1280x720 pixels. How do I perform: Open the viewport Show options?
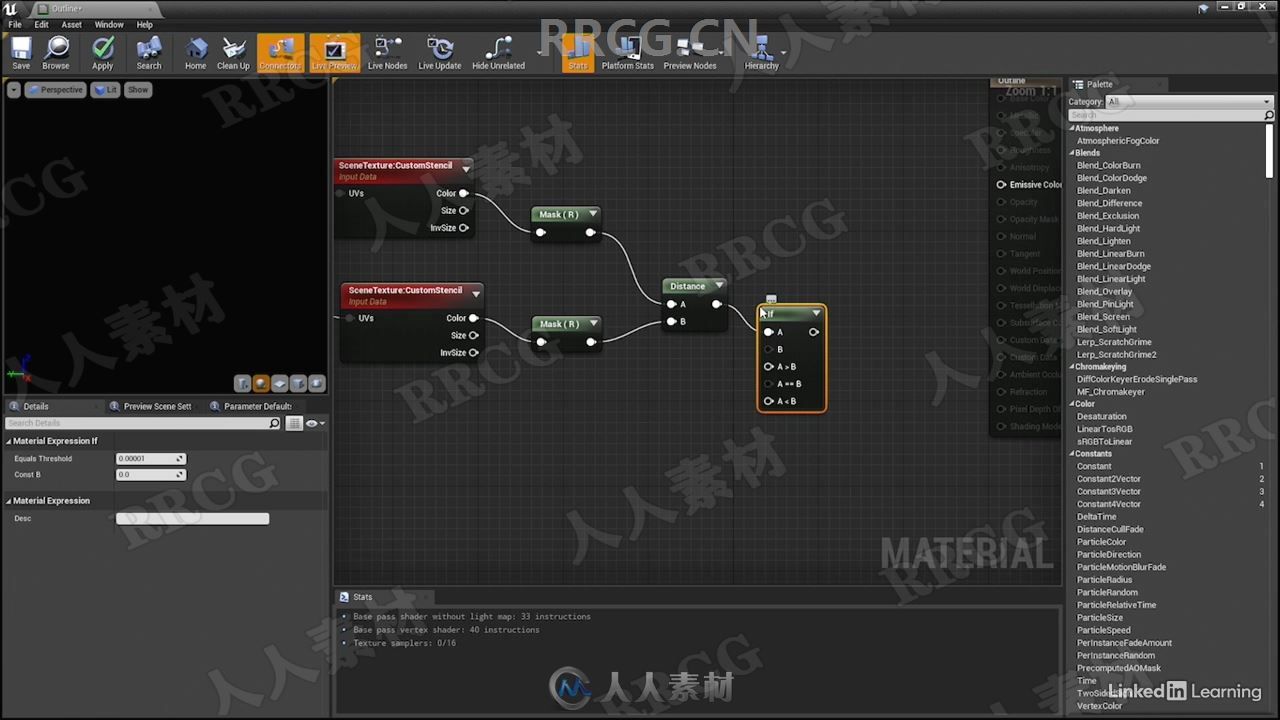(x=138, y=90)
